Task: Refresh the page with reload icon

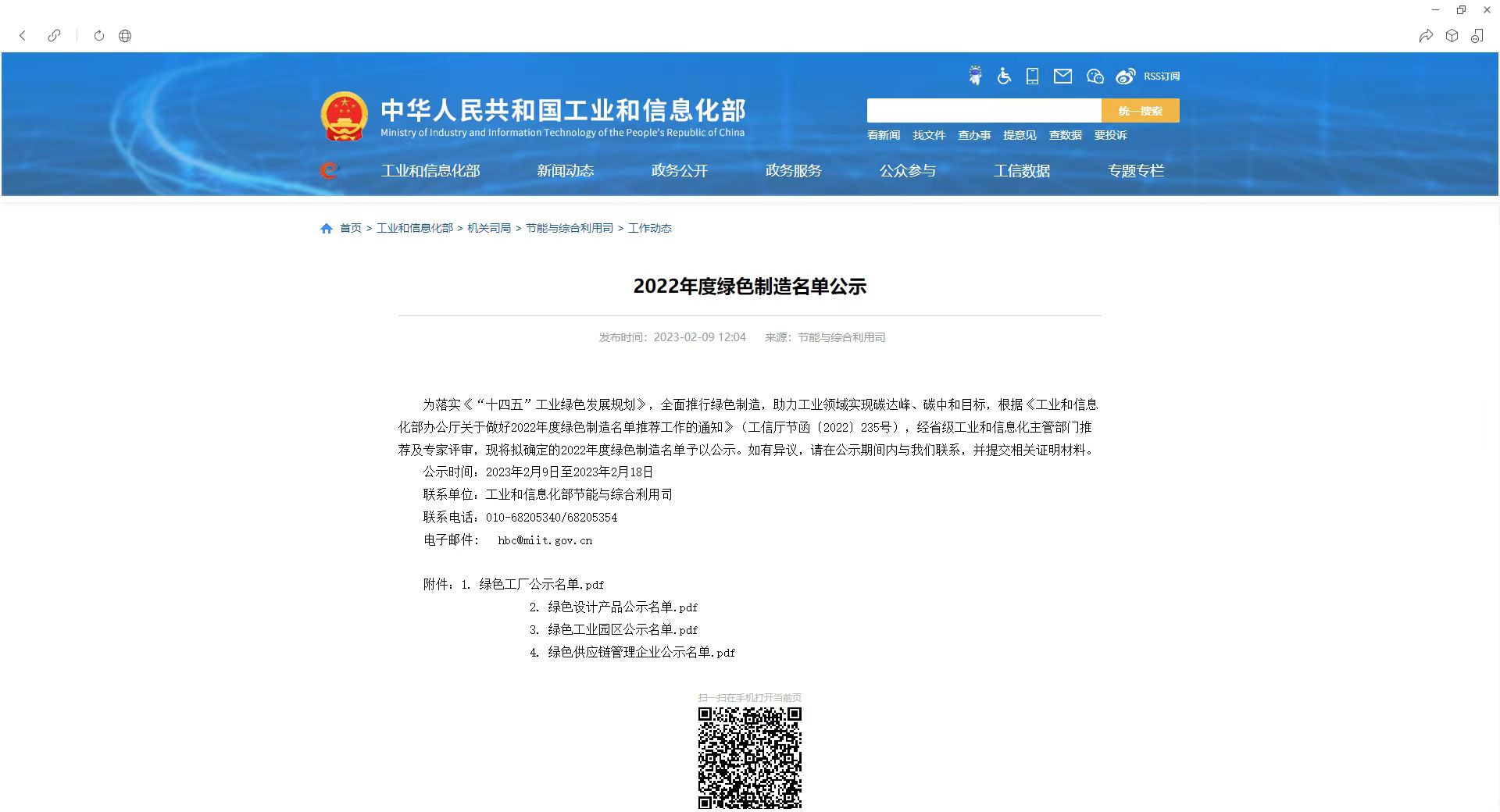Action: (99, 35)
